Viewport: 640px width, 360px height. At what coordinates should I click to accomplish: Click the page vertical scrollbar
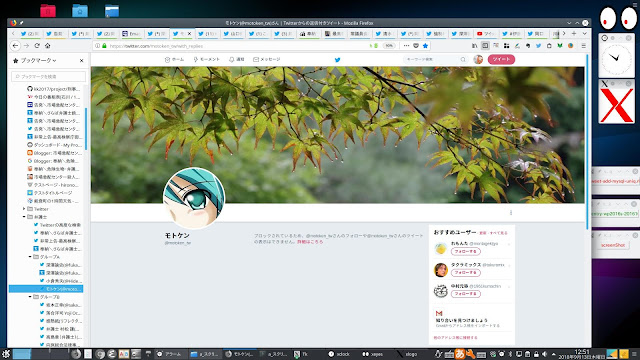click(587, 141)
